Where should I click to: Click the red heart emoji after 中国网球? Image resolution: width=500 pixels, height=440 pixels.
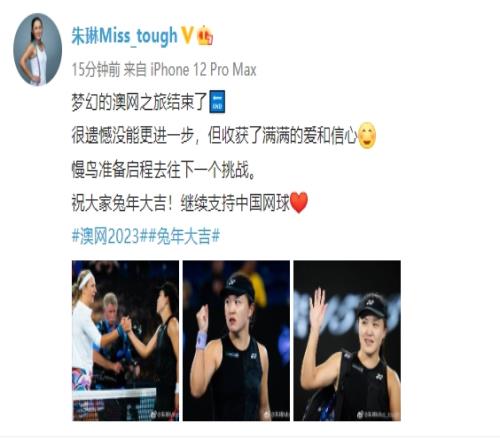299,203
